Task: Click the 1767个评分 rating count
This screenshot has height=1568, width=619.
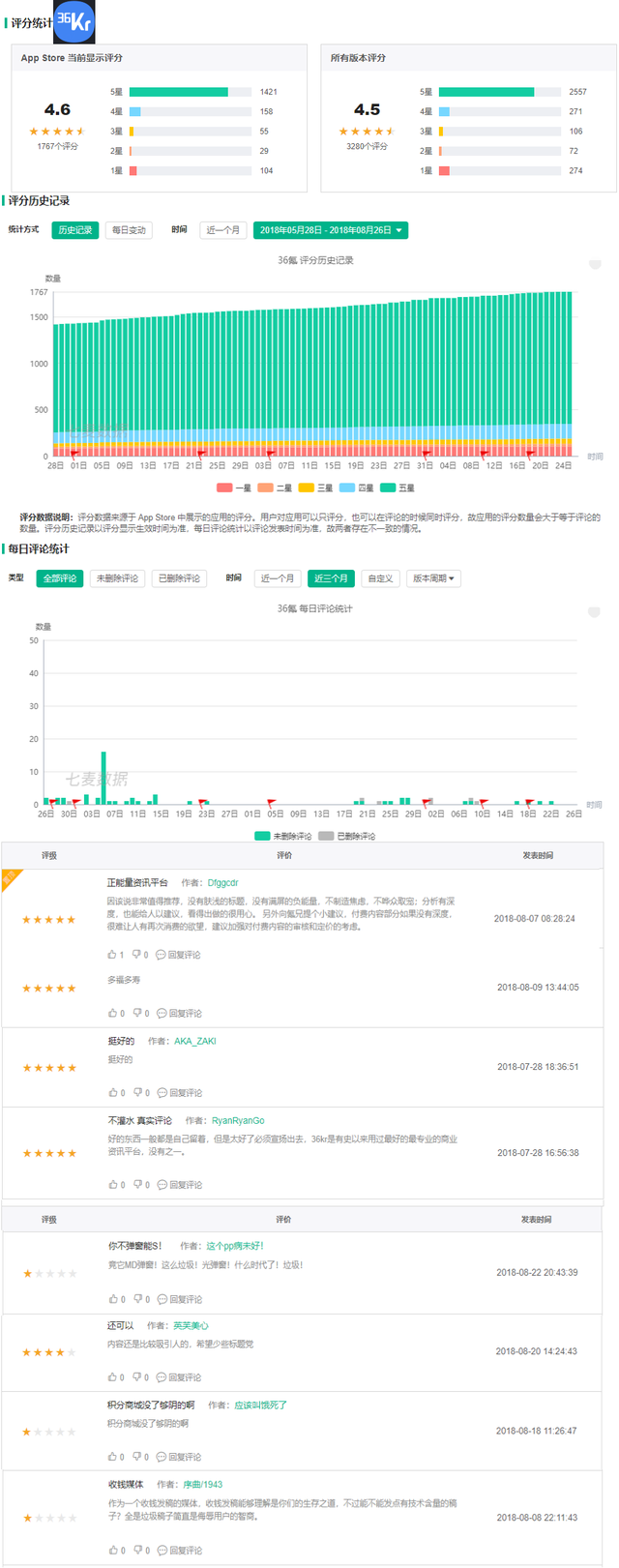Action: [x=58, y=147]
